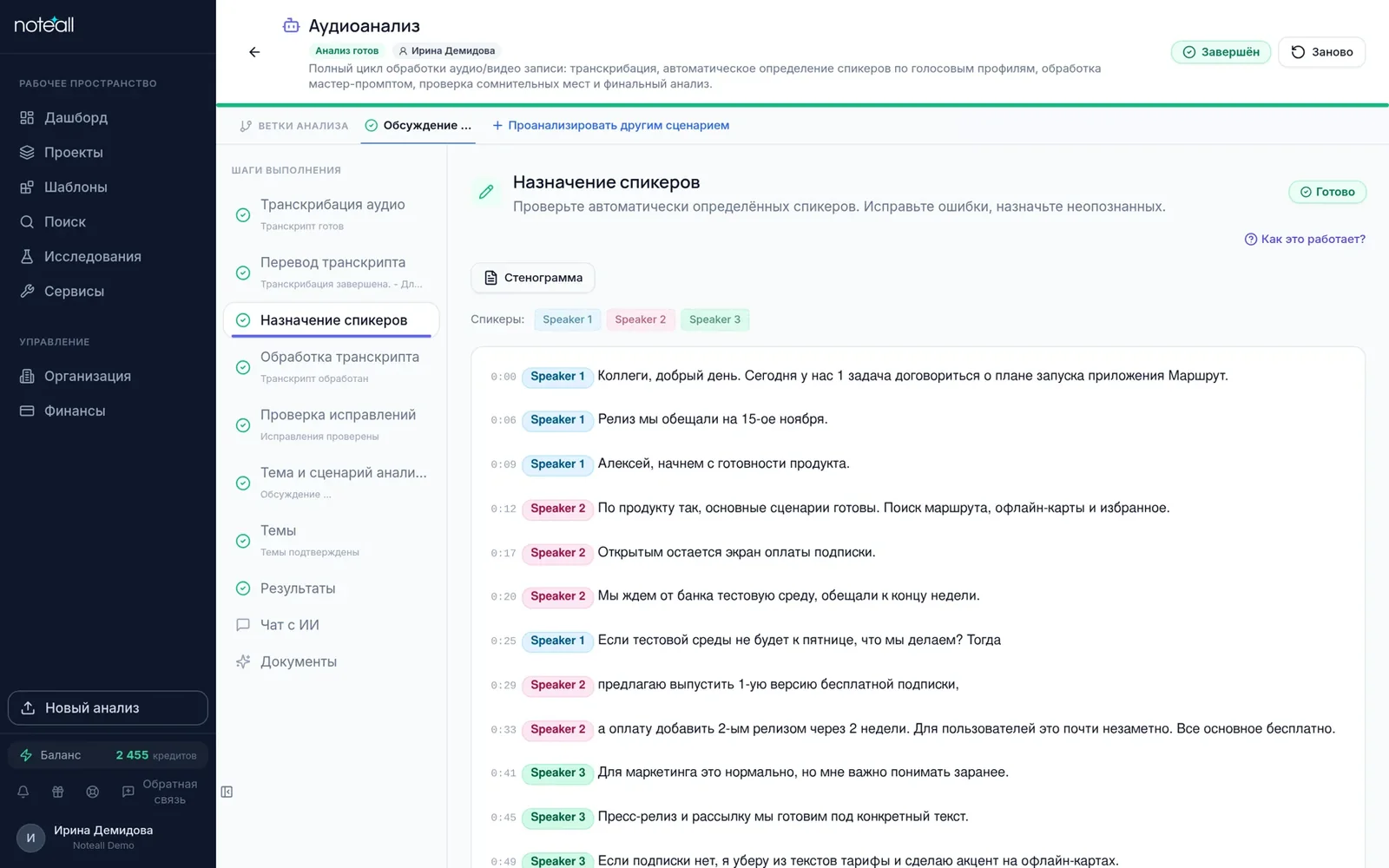Screen dimensions: 1389x868
Task: Open help lifebuoy icon in sidebar footer
Action: pyautogui.click(x=93, y=792)
